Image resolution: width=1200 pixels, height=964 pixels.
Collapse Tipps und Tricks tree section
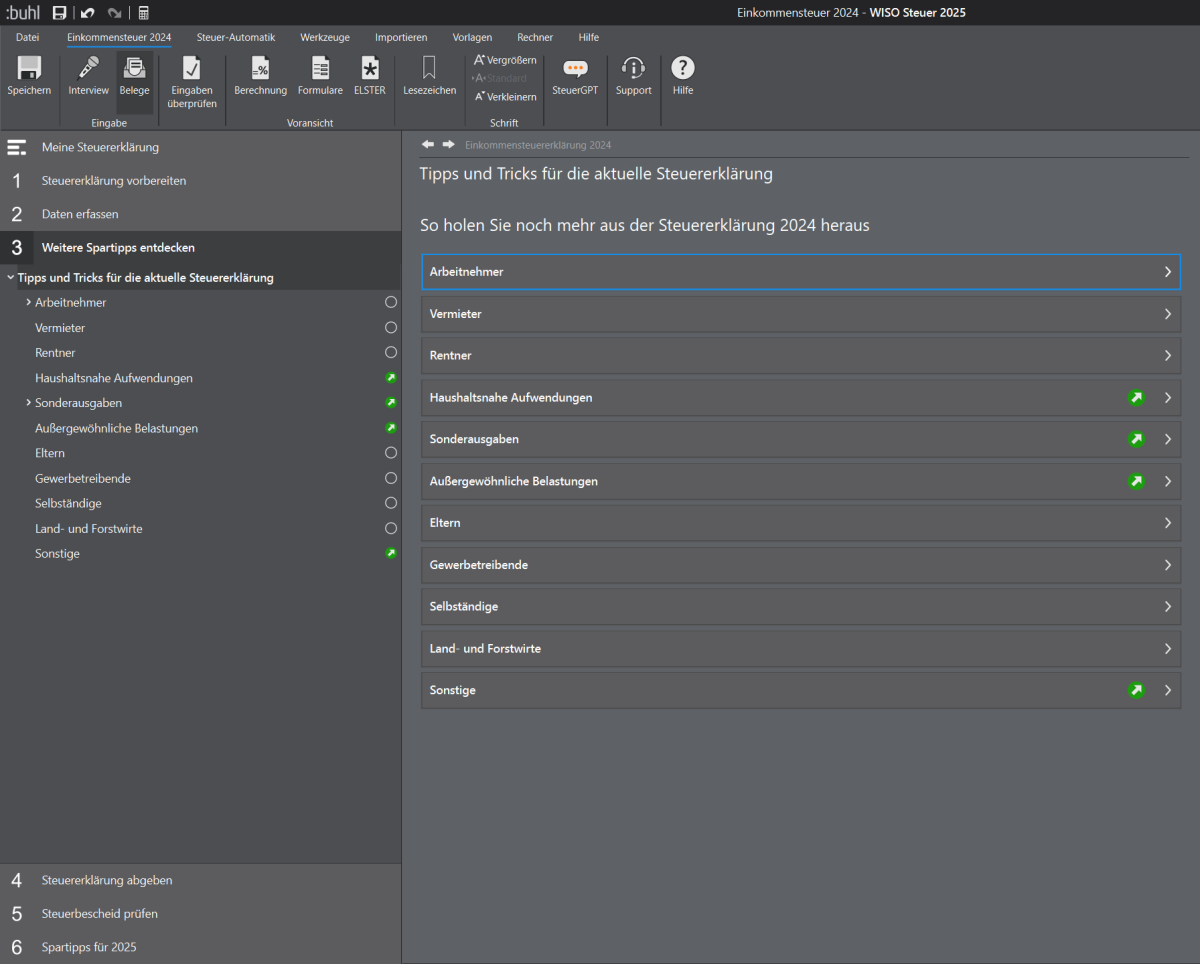(10, 278)
